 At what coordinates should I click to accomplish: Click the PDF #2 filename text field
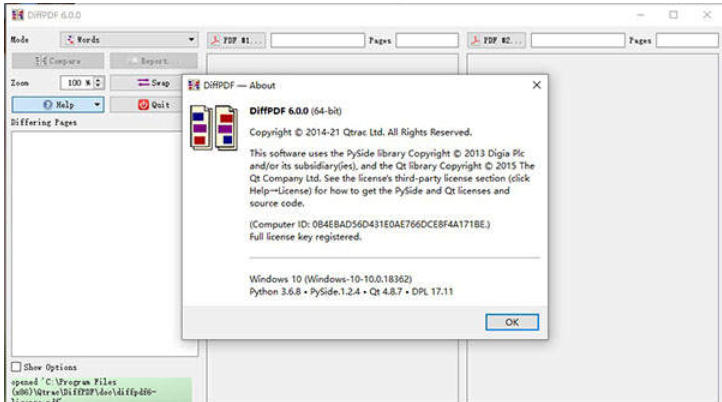point(577,40)
